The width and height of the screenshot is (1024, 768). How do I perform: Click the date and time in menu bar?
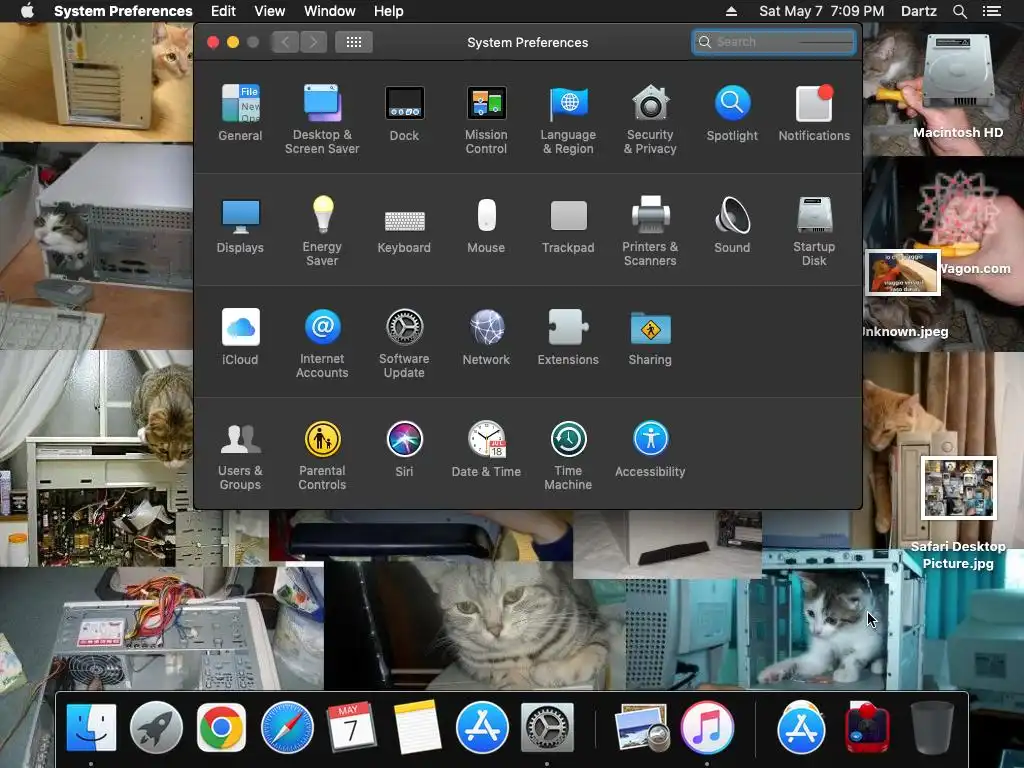(x=822, y=11)
